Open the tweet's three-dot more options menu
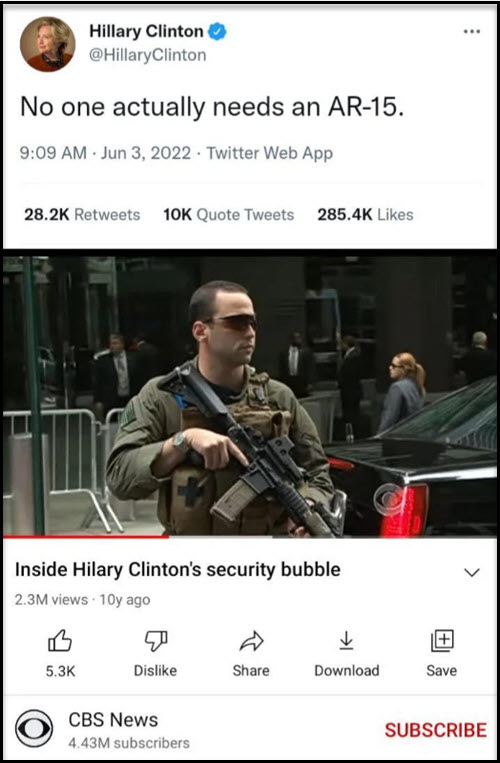 point(471,32)
